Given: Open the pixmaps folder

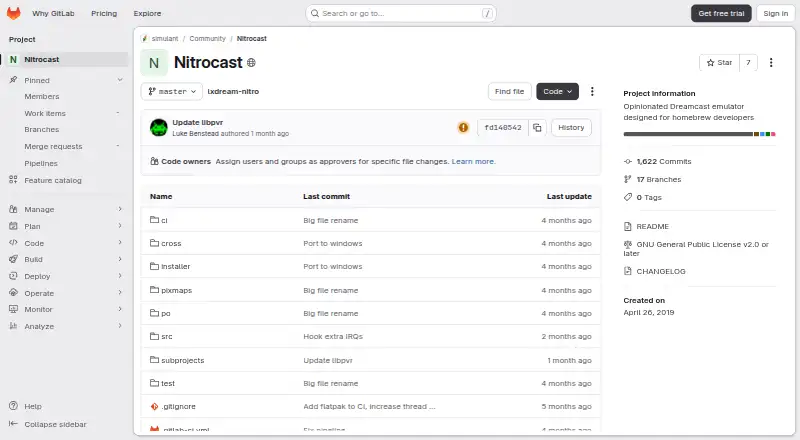Looking at the screenshot, I should pos(177,290).
